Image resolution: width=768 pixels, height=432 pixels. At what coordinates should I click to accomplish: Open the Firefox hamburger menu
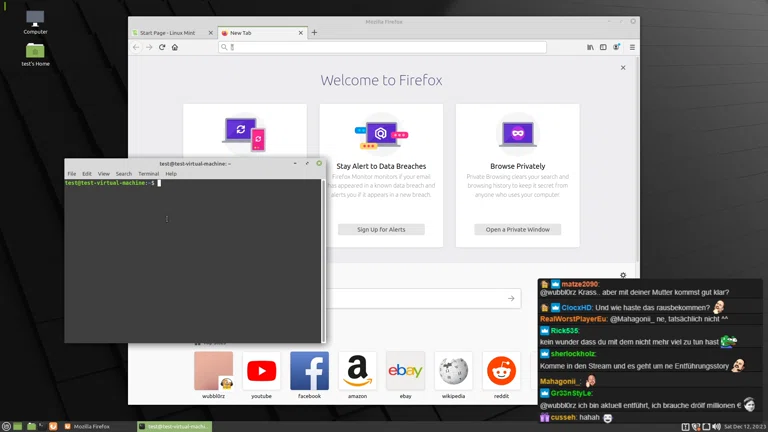[x=631, y=47]
